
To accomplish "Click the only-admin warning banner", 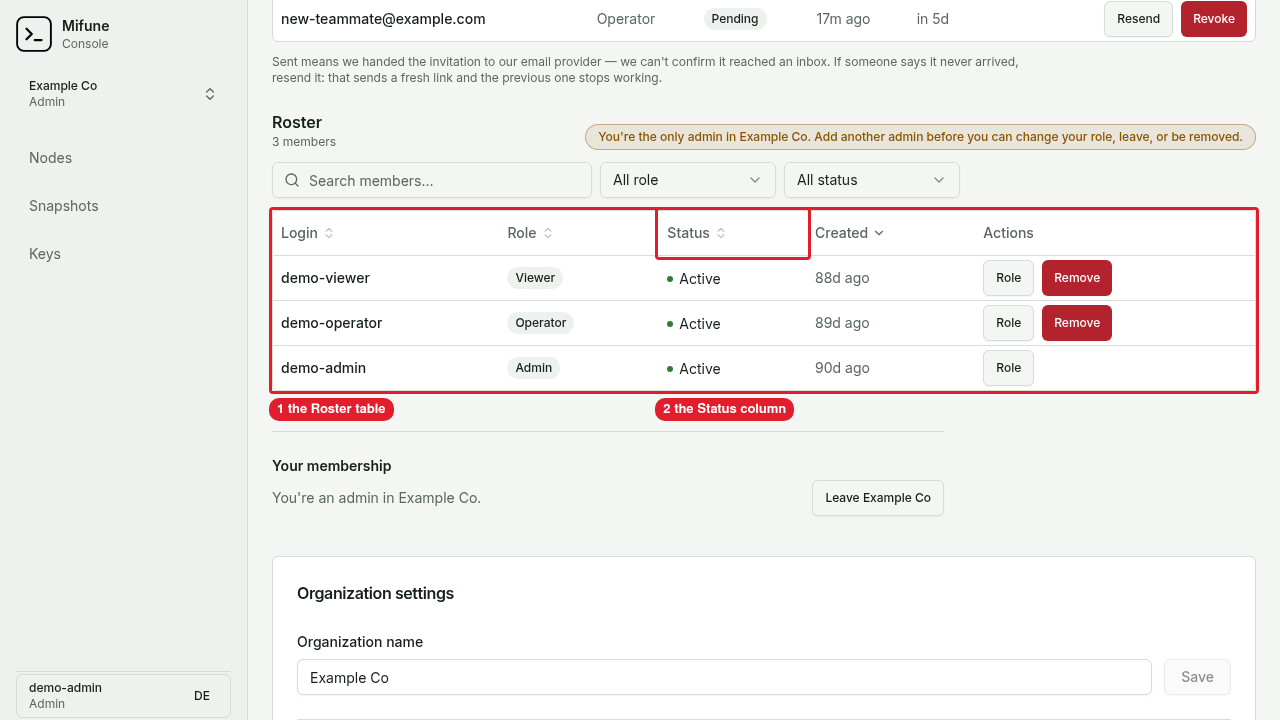I will [920, 137].
